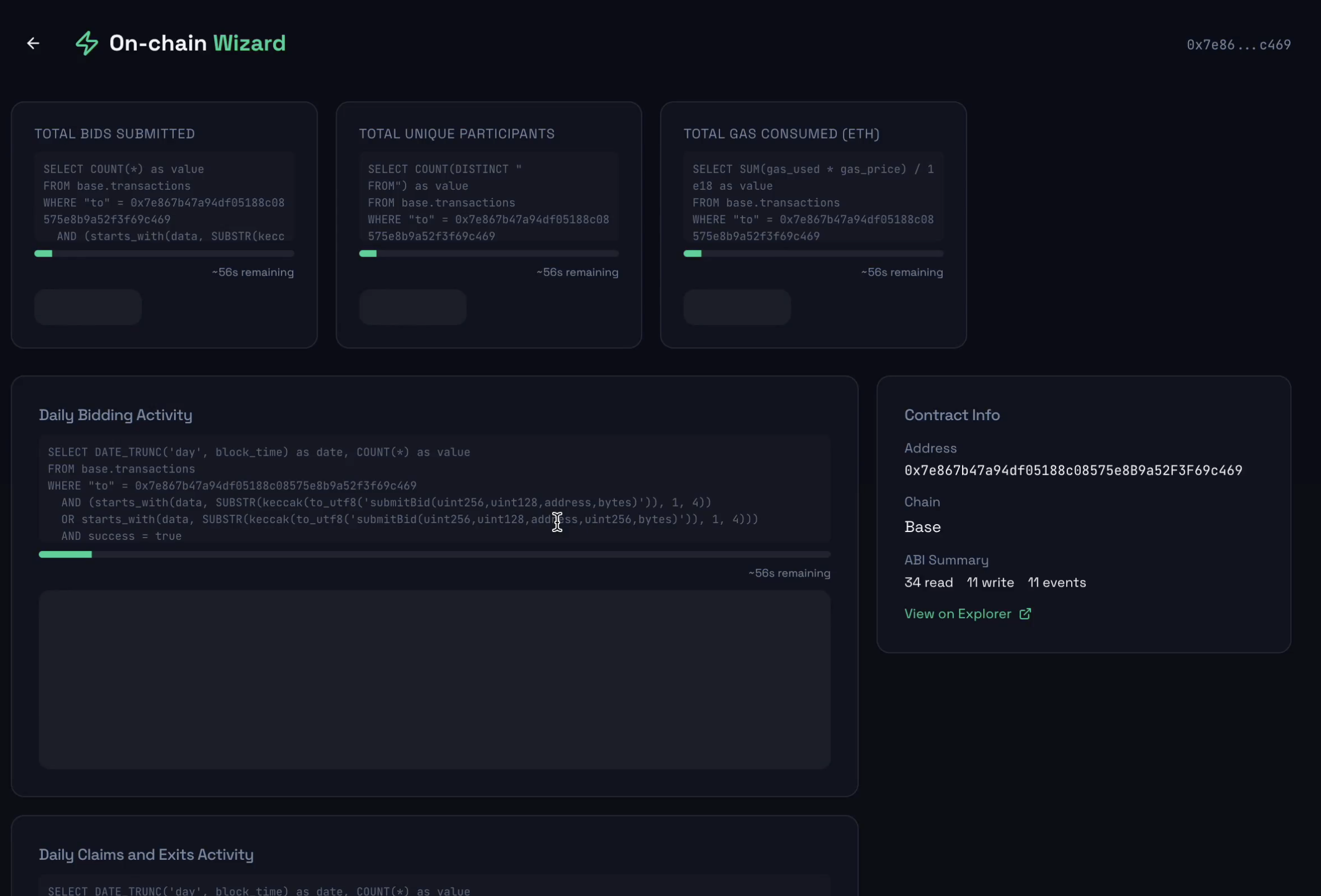Select the '11 events' ABI summary item
The width and height of the screenshot is (1321, 896).
tap(1057, 582)
